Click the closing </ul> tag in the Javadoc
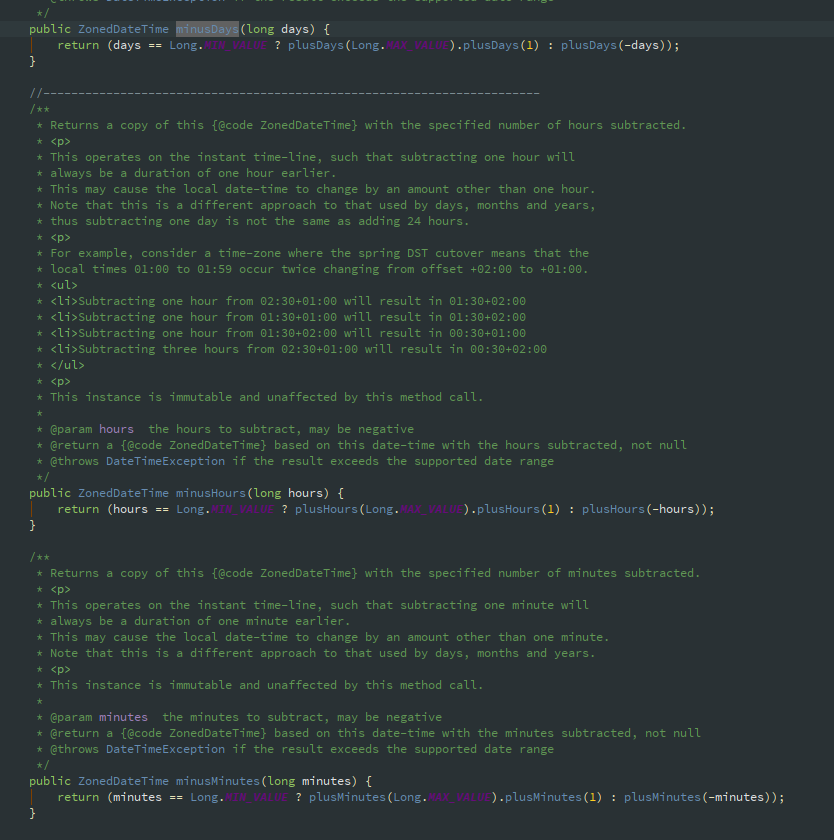 67,365
